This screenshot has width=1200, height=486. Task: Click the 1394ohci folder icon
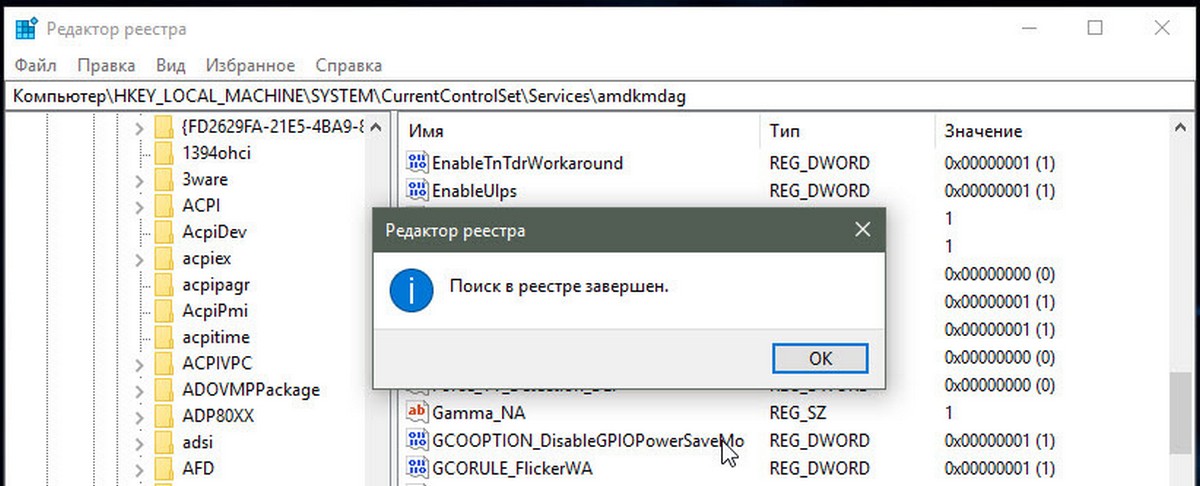click(164, 153)
